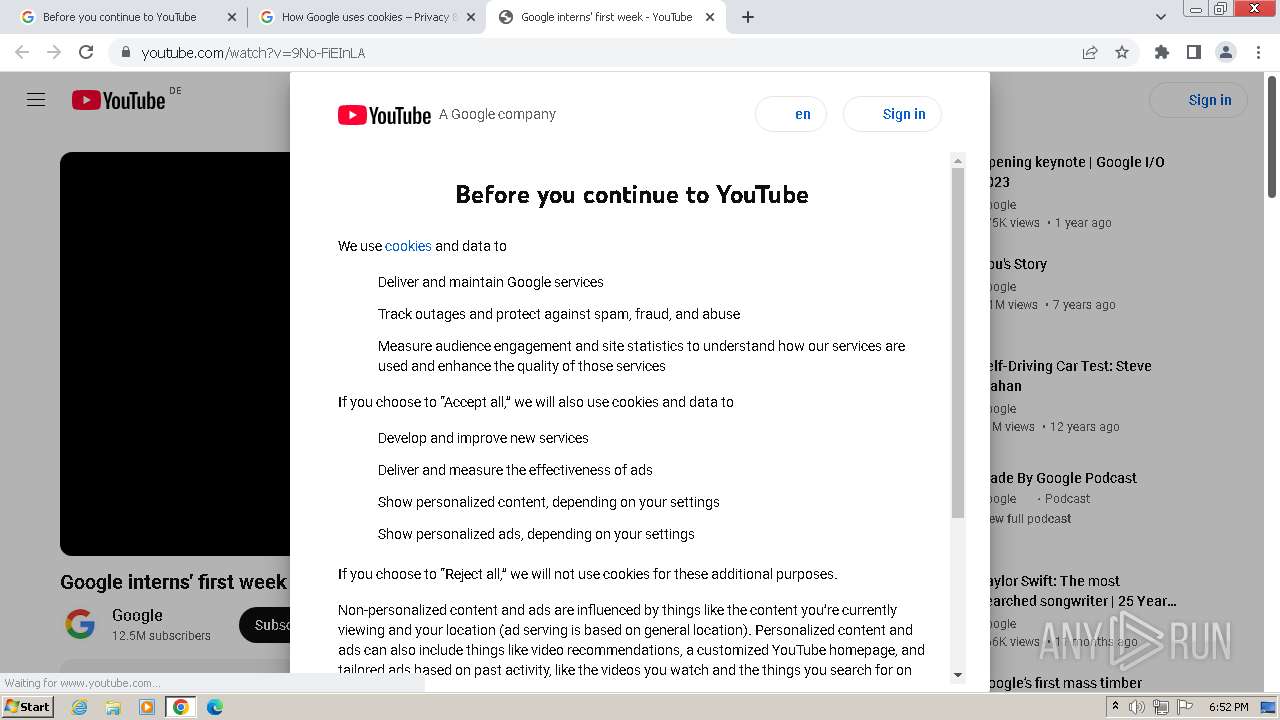Open Windows Media Player taskbar icon
1280x720 pixels.
pyautogui.click(x=147, y=707)
